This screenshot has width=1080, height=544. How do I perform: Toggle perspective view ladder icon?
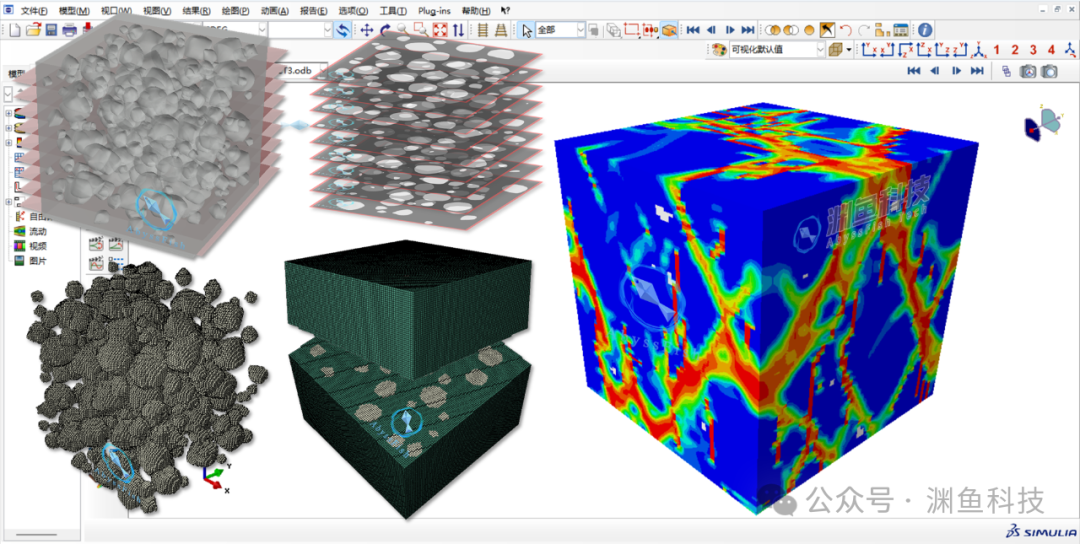(501, 30)
